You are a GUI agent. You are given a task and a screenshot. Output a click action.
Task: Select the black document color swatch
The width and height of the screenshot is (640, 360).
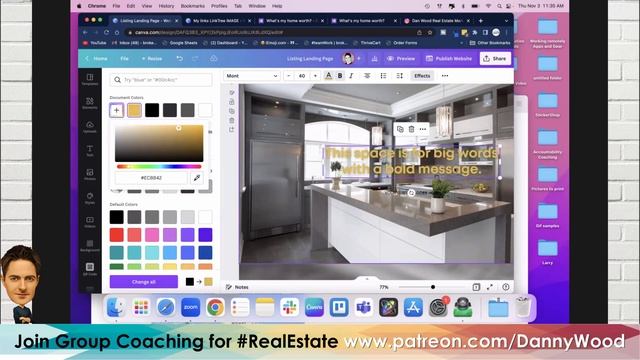152,110
